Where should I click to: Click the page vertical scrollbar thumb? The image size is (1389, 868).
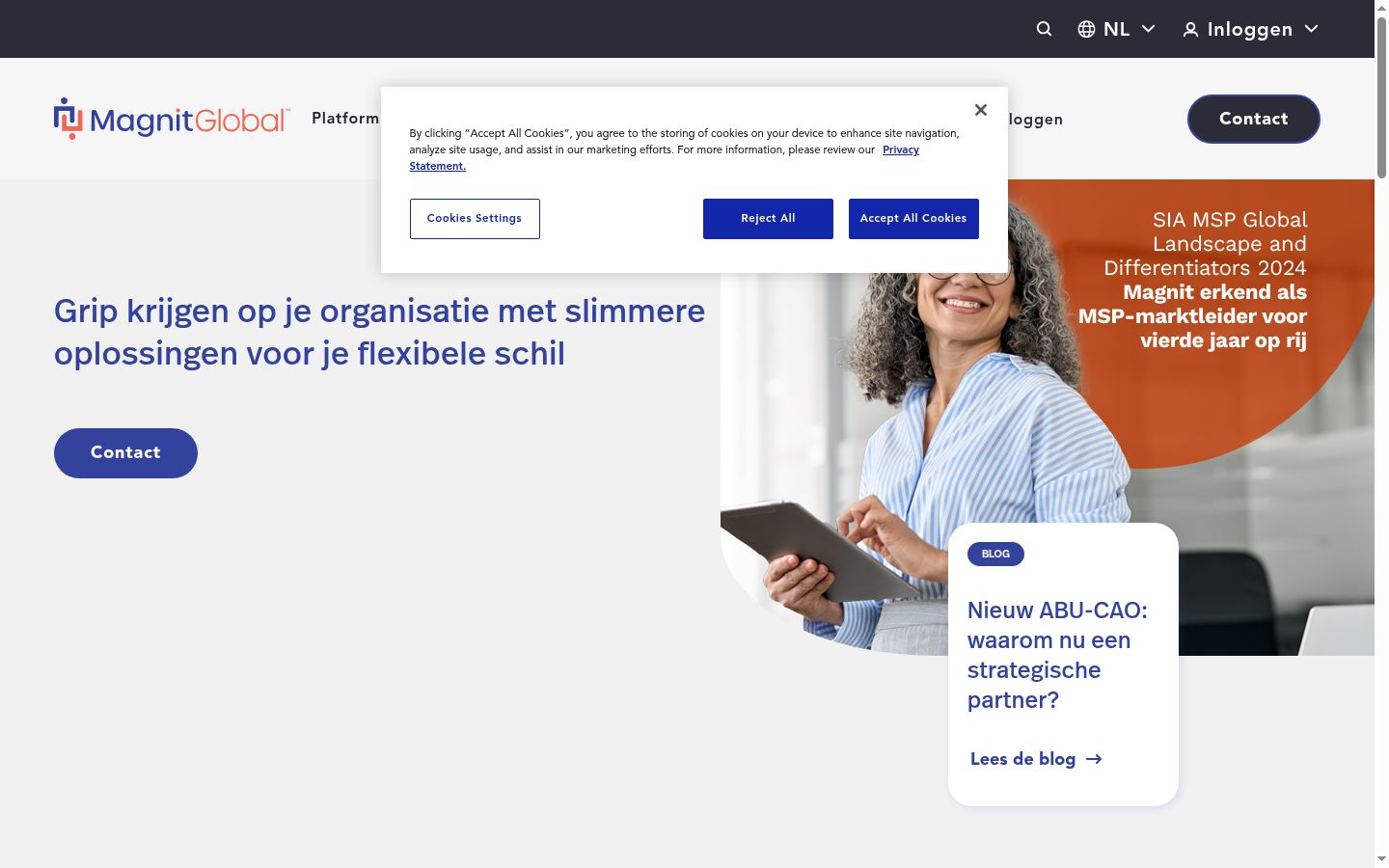[1381, 96]
